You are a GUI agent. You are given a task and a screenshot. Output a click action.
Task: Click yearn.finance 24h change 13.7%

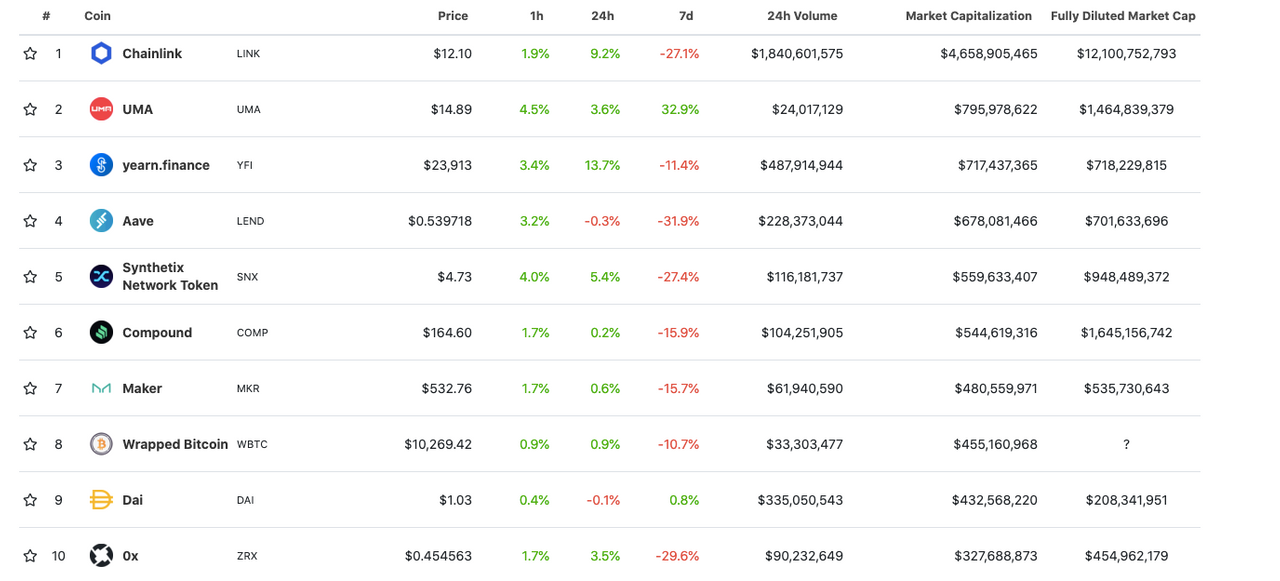tap(603, 165)
